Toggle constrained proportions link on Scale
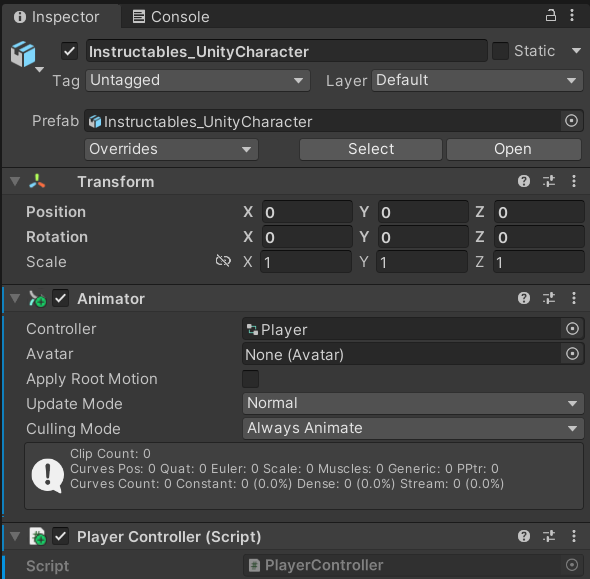The image size is (590, 579). (223, 260)
